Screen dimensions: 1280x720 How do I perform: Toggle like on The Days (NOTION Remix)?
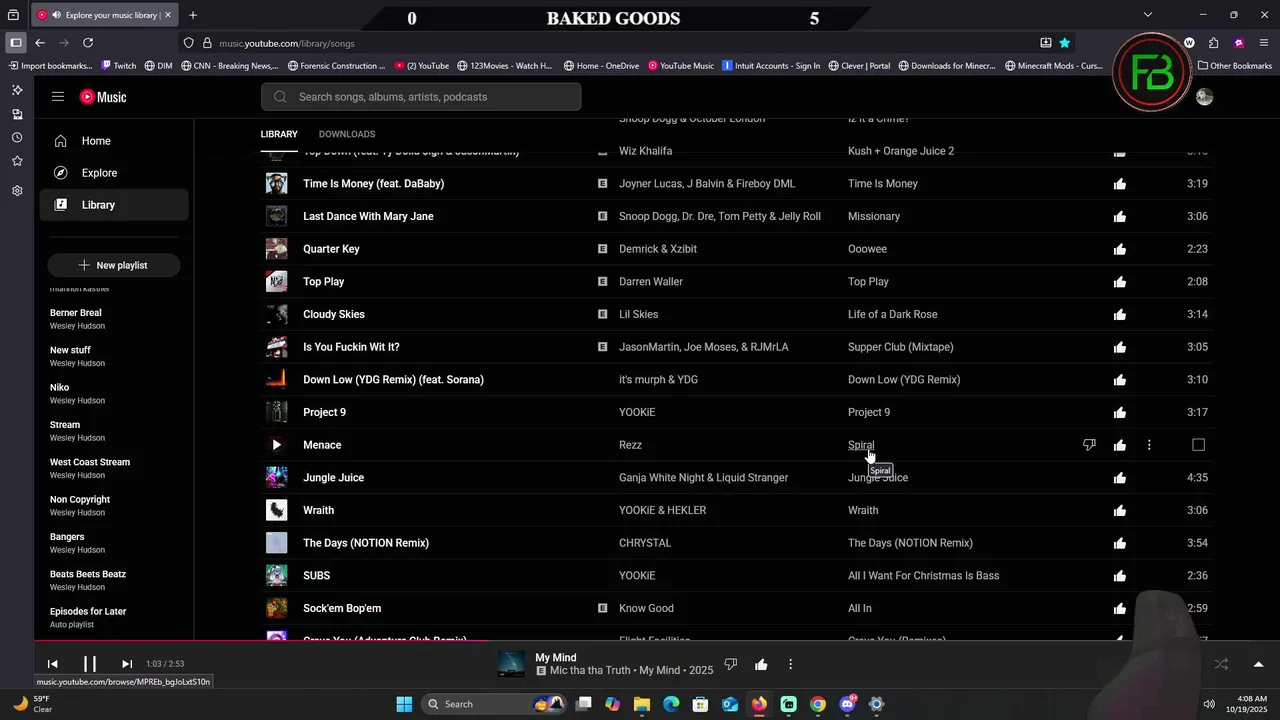coord(1119,543)
